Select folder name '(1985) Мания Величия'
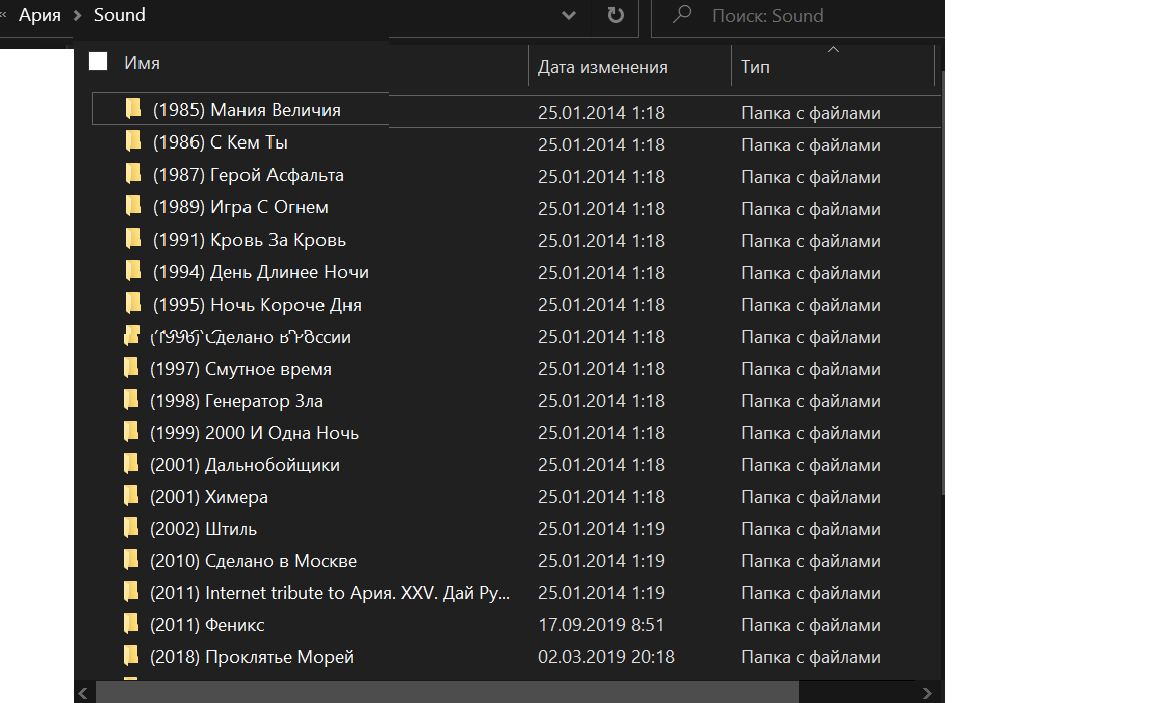1152x703 pixels. pyautogui.click(x=247, y=110)
